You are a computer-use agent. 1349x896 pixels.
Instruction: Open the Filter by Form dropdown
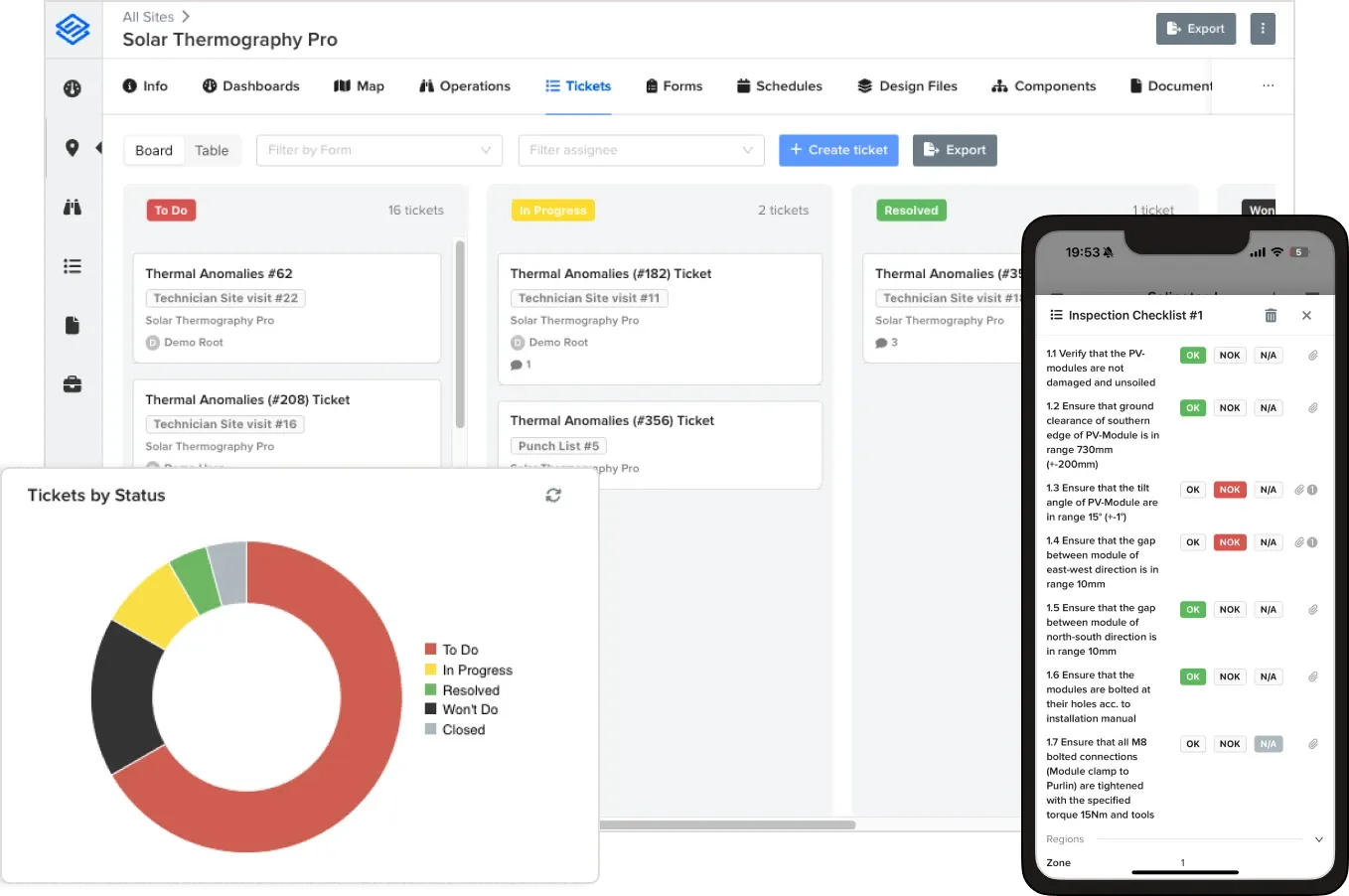[x=379, y=150]
